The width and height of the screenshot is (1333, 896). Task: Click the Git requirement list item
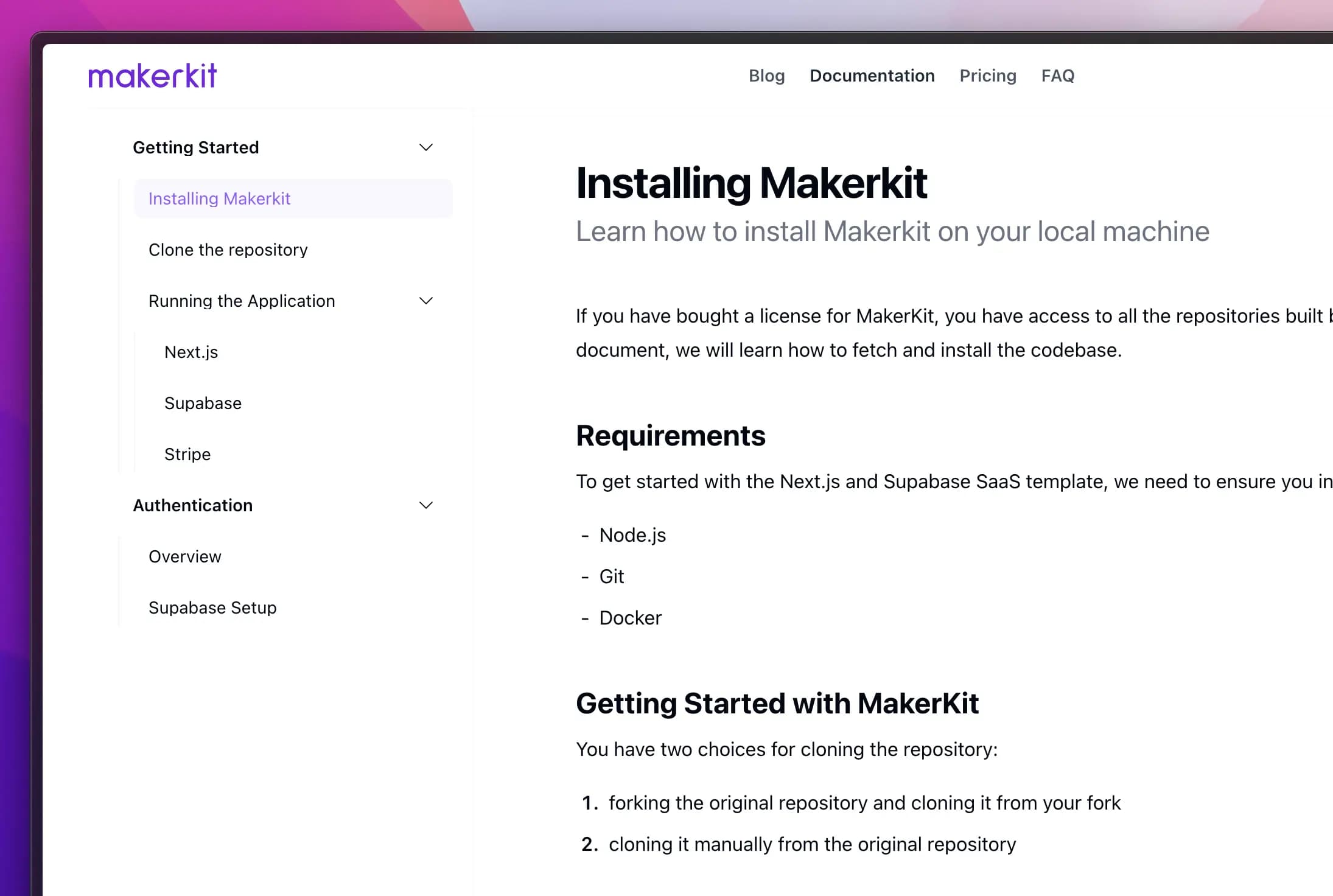tap(612, 576)
